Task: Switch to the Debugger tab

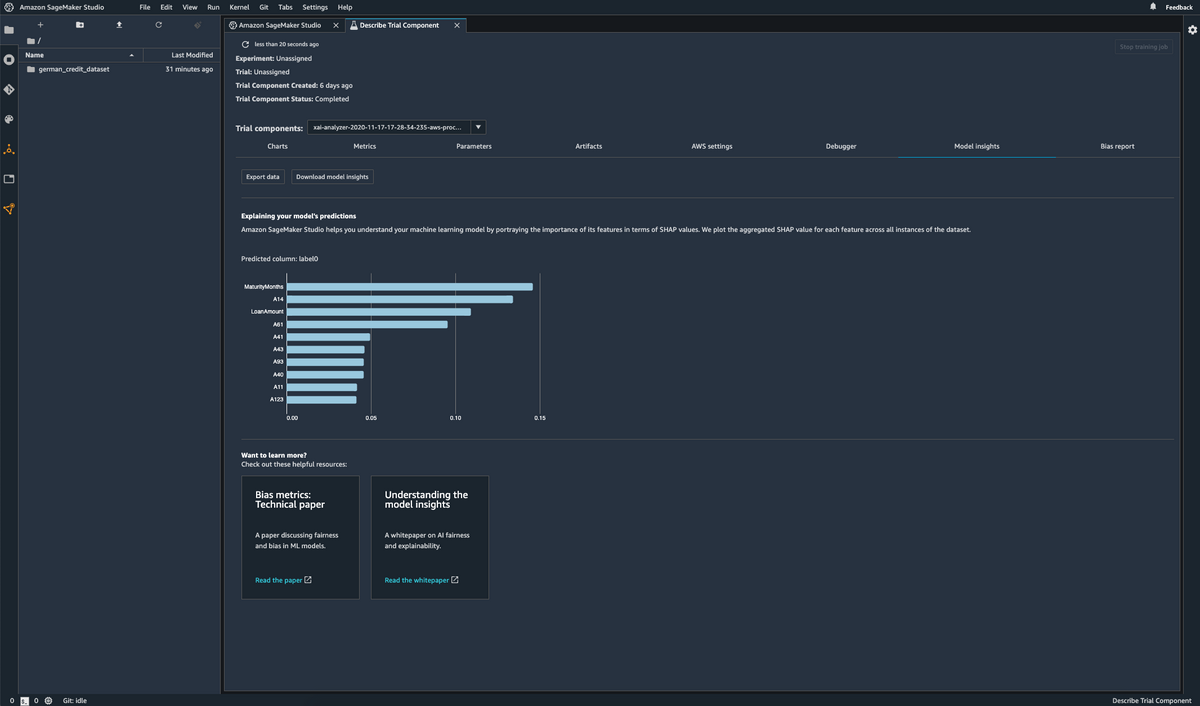Action: [x=841, y=146]
